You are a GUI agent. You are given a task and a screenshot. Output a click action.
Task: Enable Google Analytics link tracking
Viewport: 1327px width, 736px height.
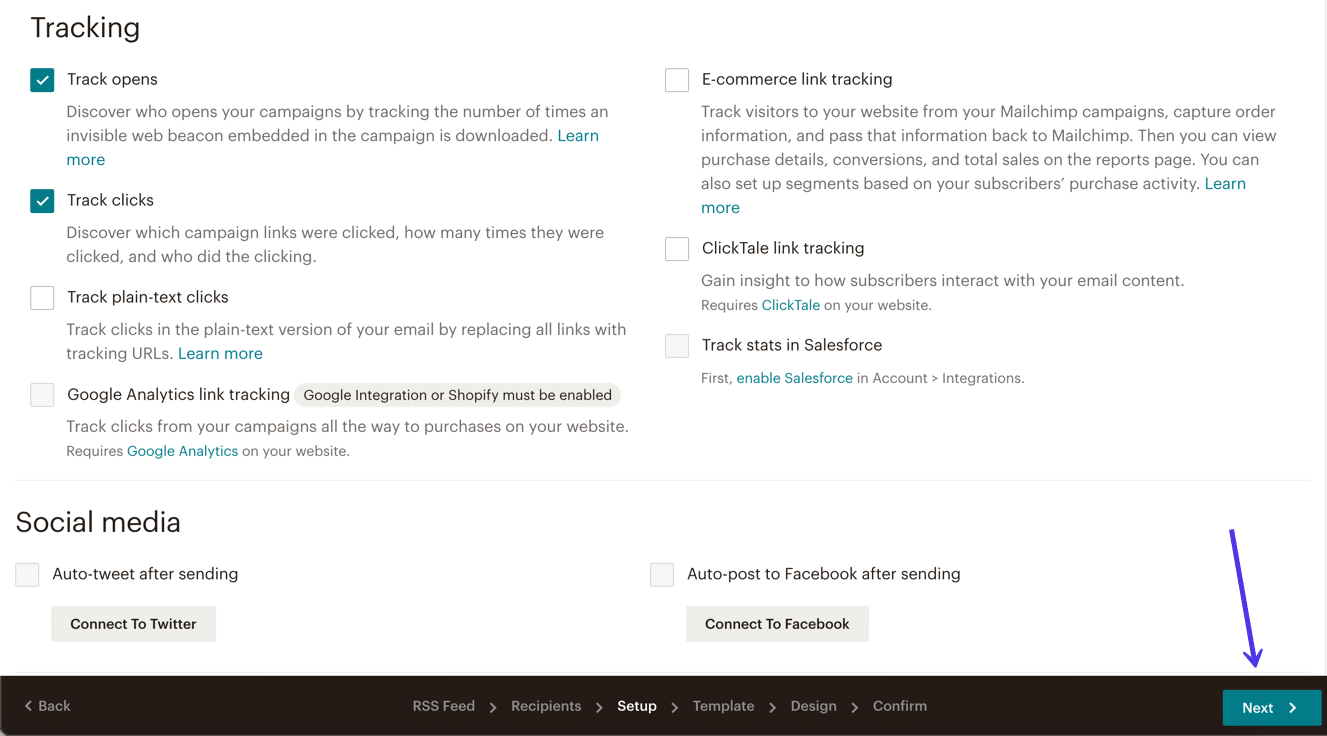coord(42,395)
